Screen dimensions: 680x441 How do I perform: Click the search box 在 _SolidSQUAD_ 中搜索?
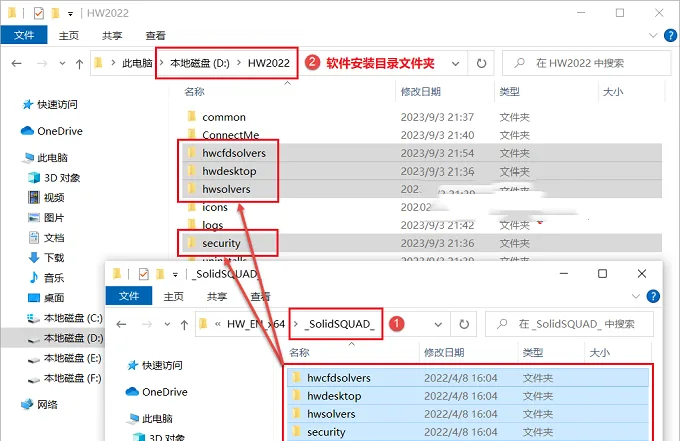click(x=569, y=324)
